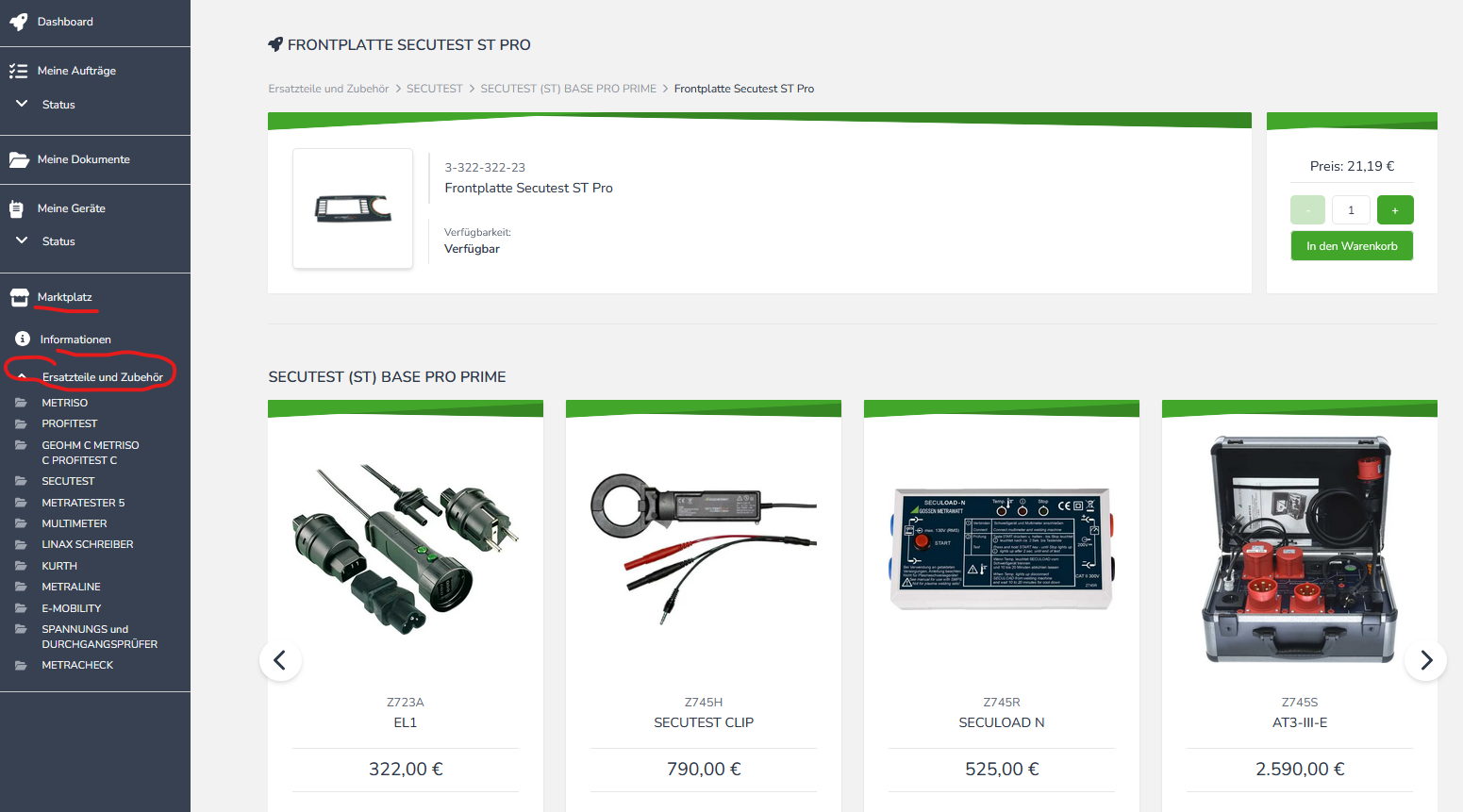Expand Status under Meine Aufträge
The width and height of the screenshot is (1463, 812).
[23, 104]
